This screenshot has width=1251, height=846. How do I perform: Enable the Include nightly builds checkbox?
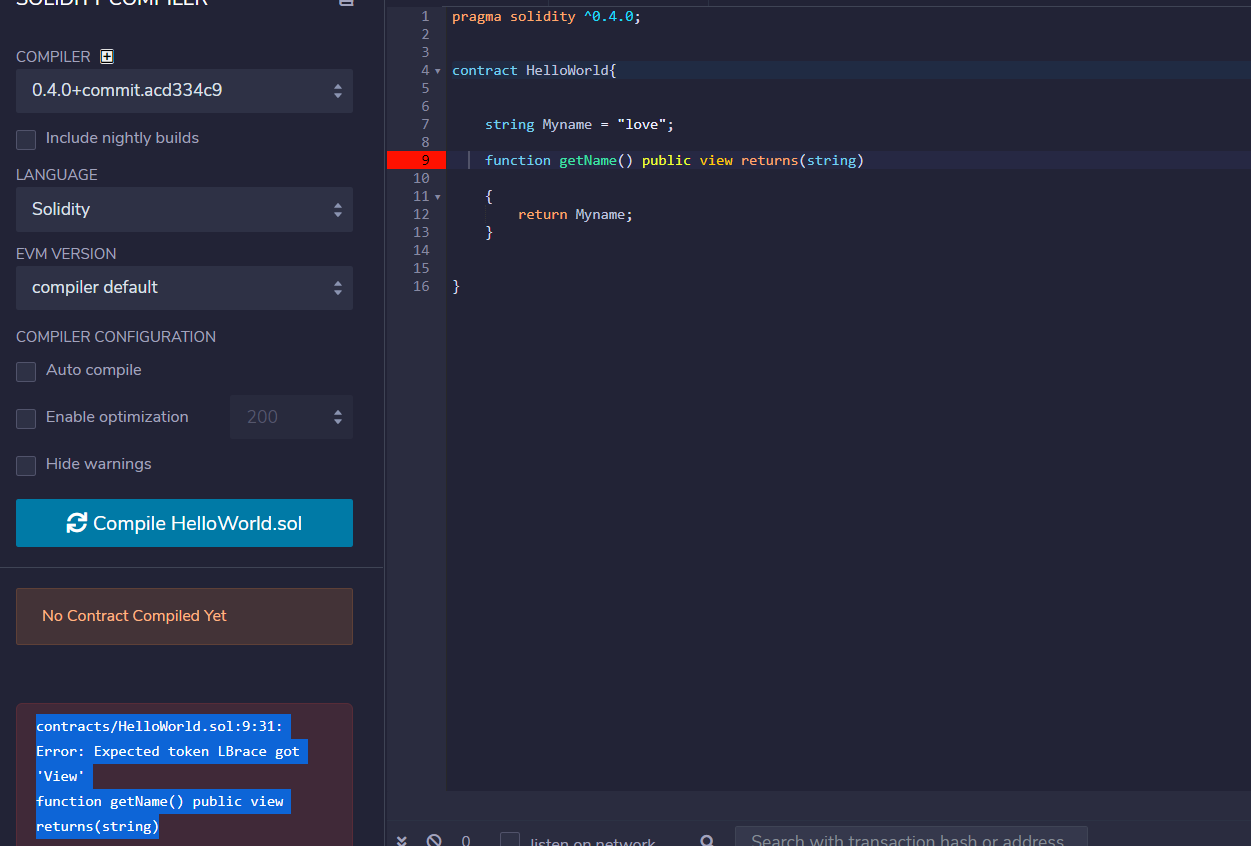(x=25, y=139)
